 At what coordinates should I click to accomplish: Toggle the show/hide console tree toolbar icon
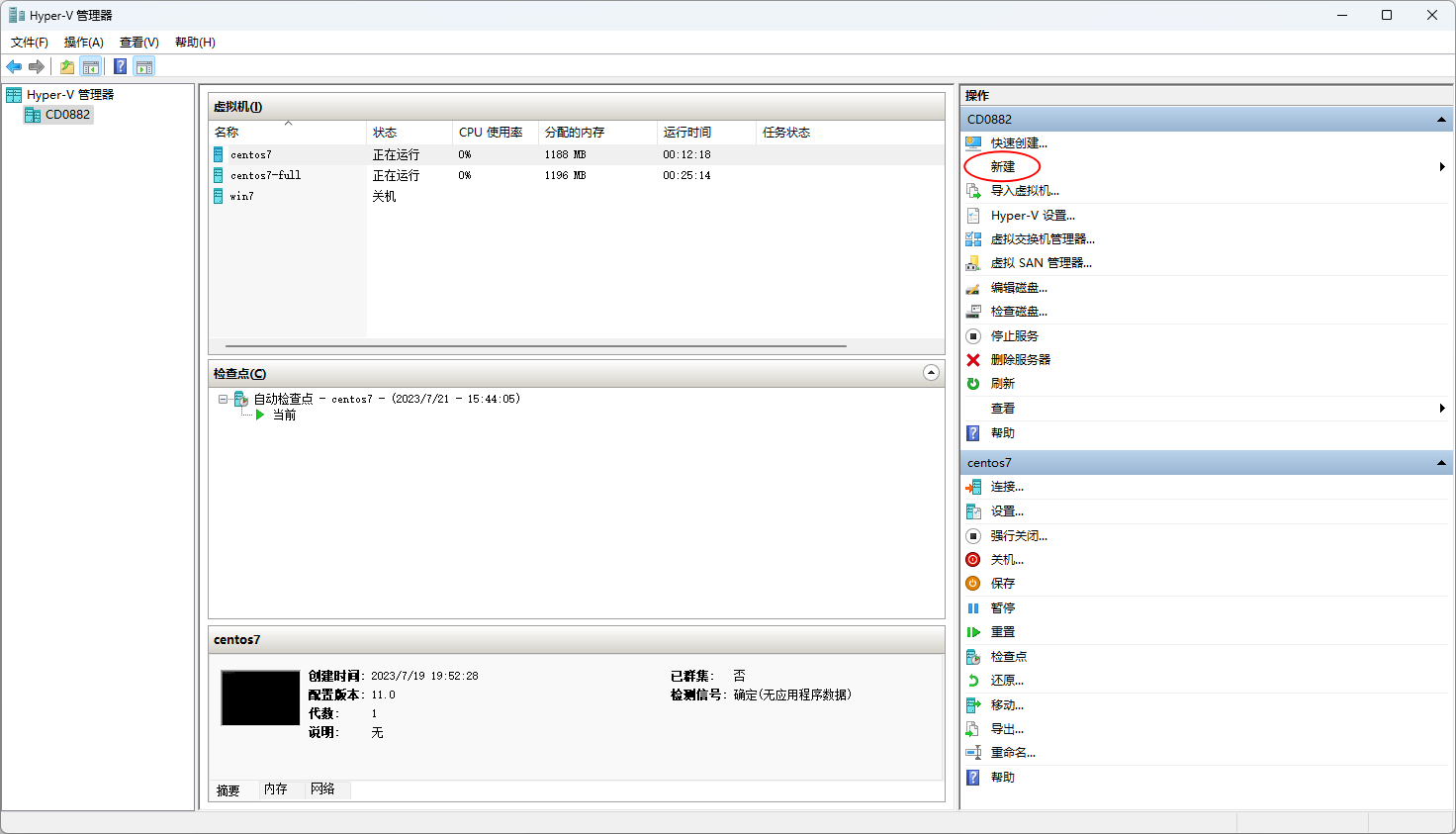click(91, 66)
